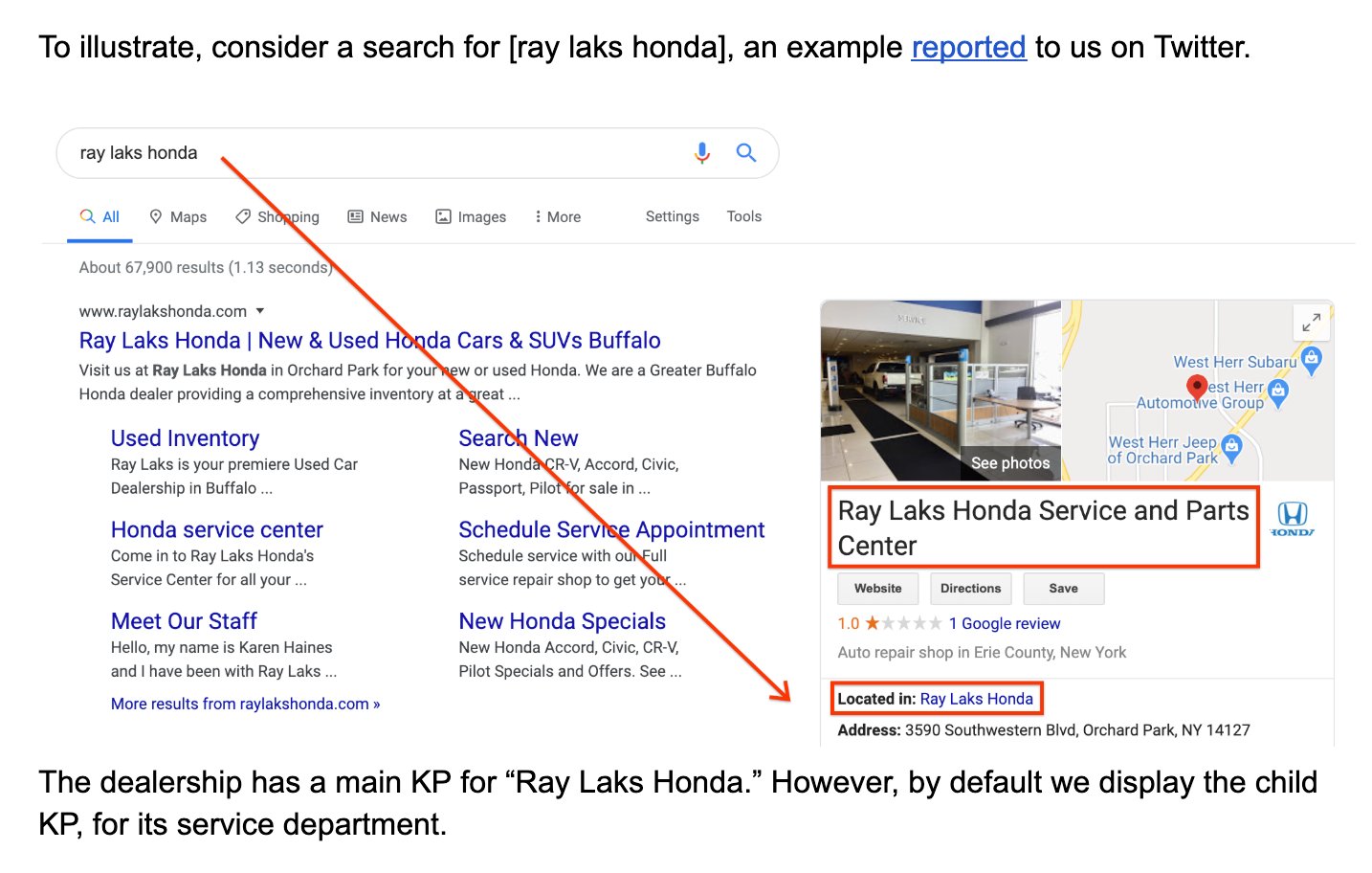Open the Search New sitelink

pos(519,438)
